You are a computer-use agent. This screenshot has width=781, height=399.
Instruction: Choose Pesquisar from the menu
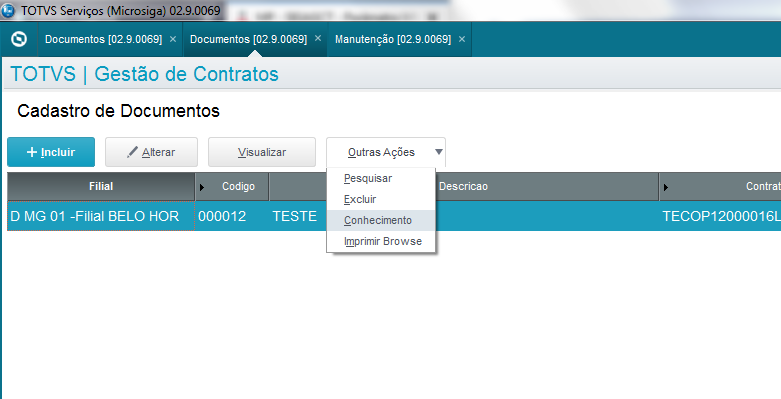(381, 178)
